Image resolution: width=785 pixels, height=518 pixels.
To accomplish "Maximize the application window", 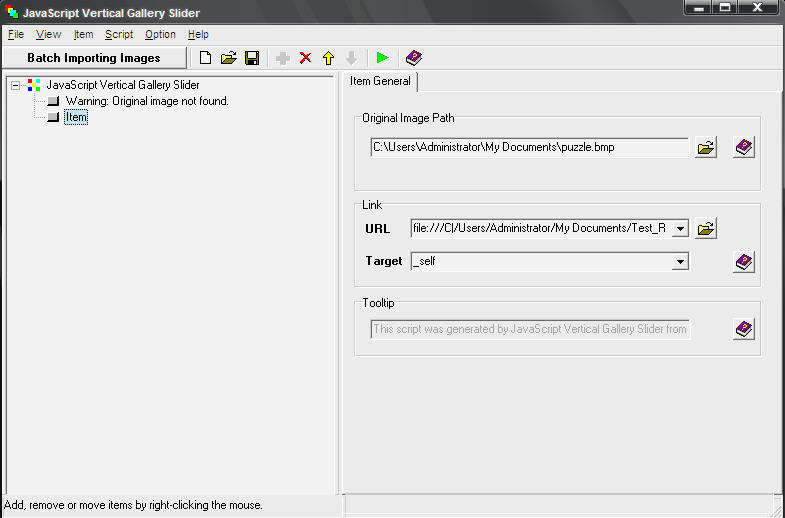I will tap(724, 8).
